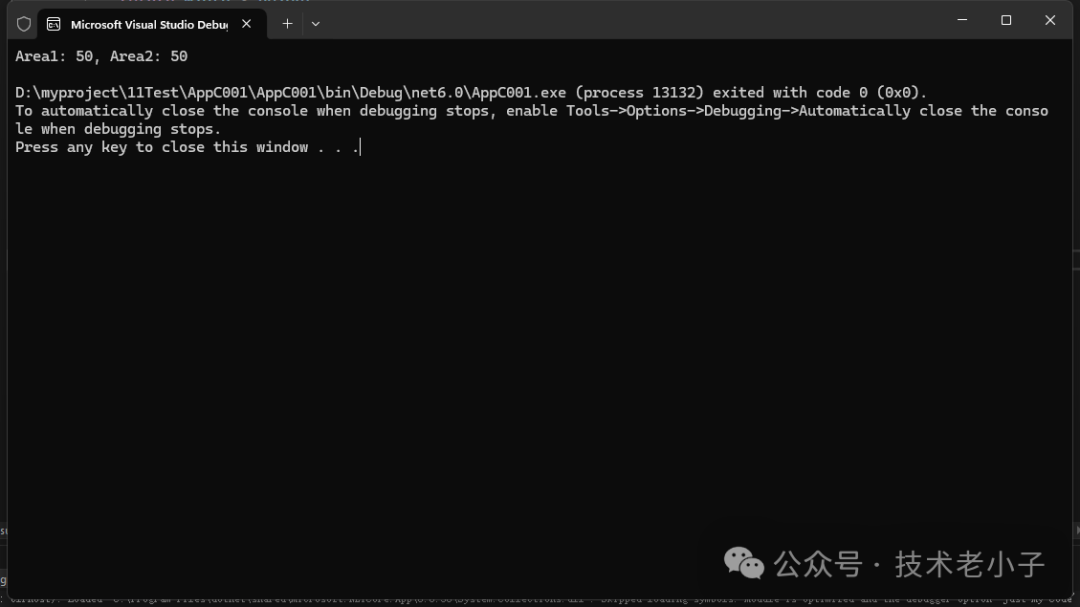1080x607 pixels.
Task: Maximize the terminal window
Action: [x=1006, y=20]
